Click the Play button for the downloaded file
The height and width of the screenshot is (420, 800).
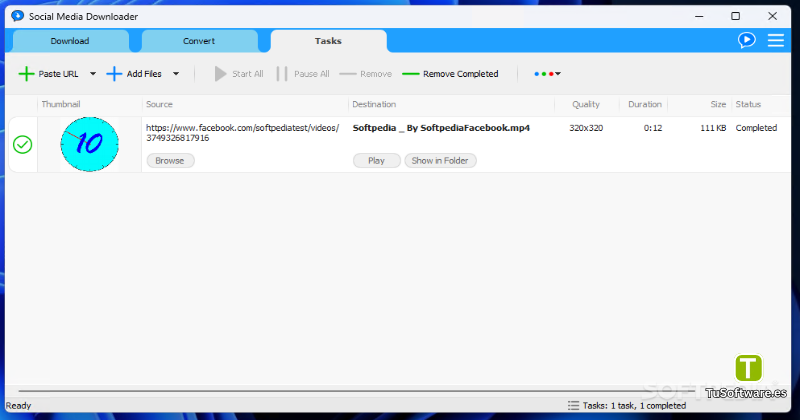(377, 161)
